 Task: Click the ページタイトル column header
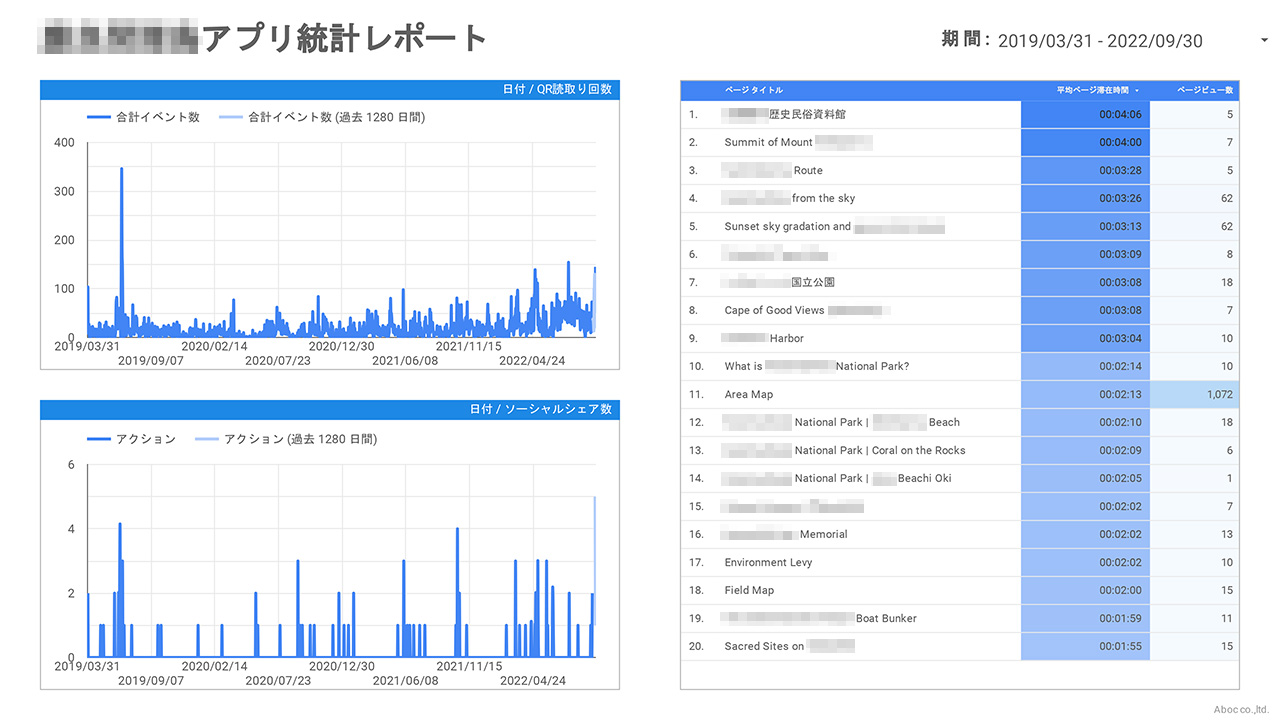[754, 90]
